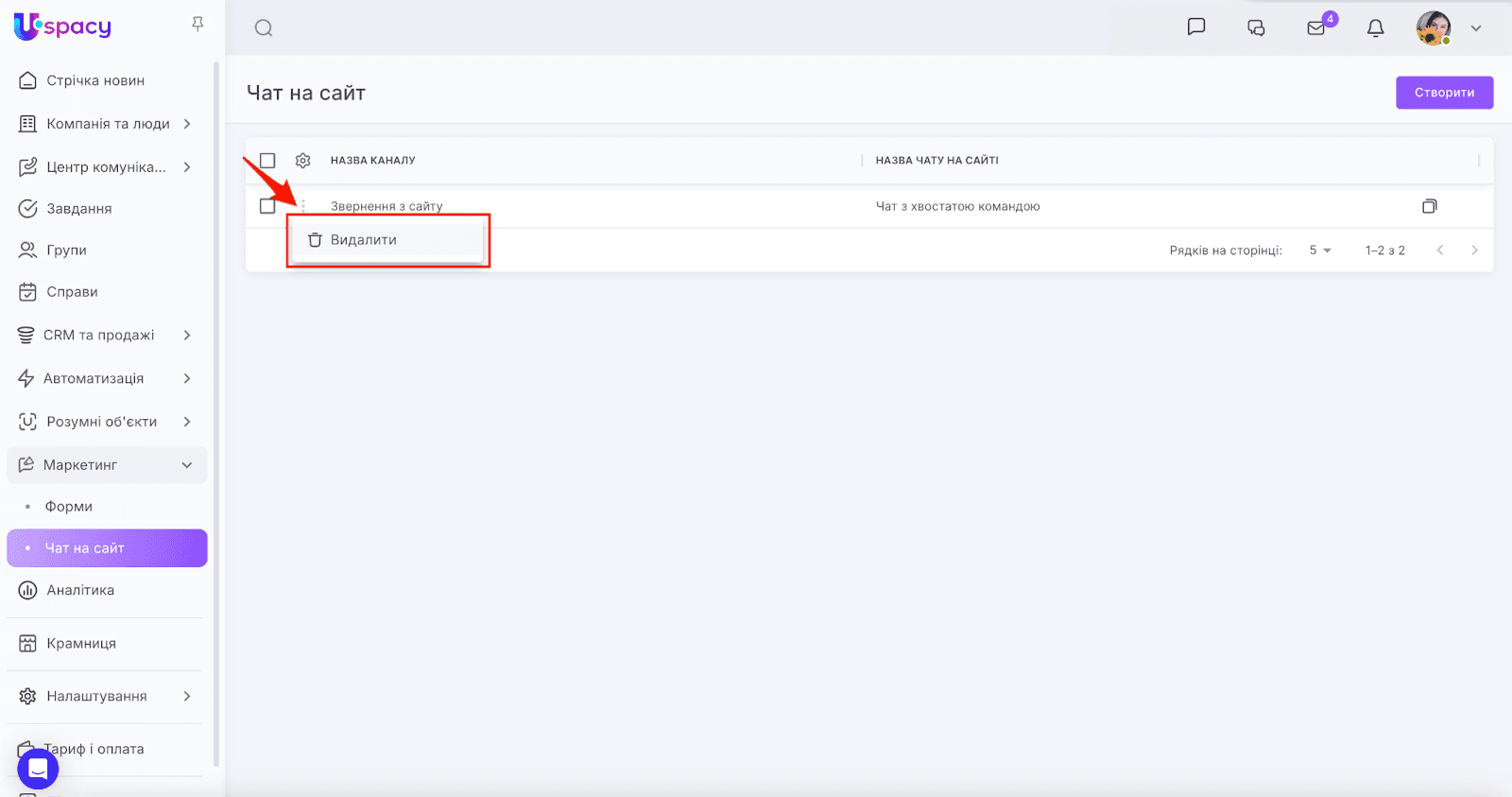Open the support chat bubble widget
Viewport: 1512px width, 797px height.
pyautogui.click(x=38, y=769)
